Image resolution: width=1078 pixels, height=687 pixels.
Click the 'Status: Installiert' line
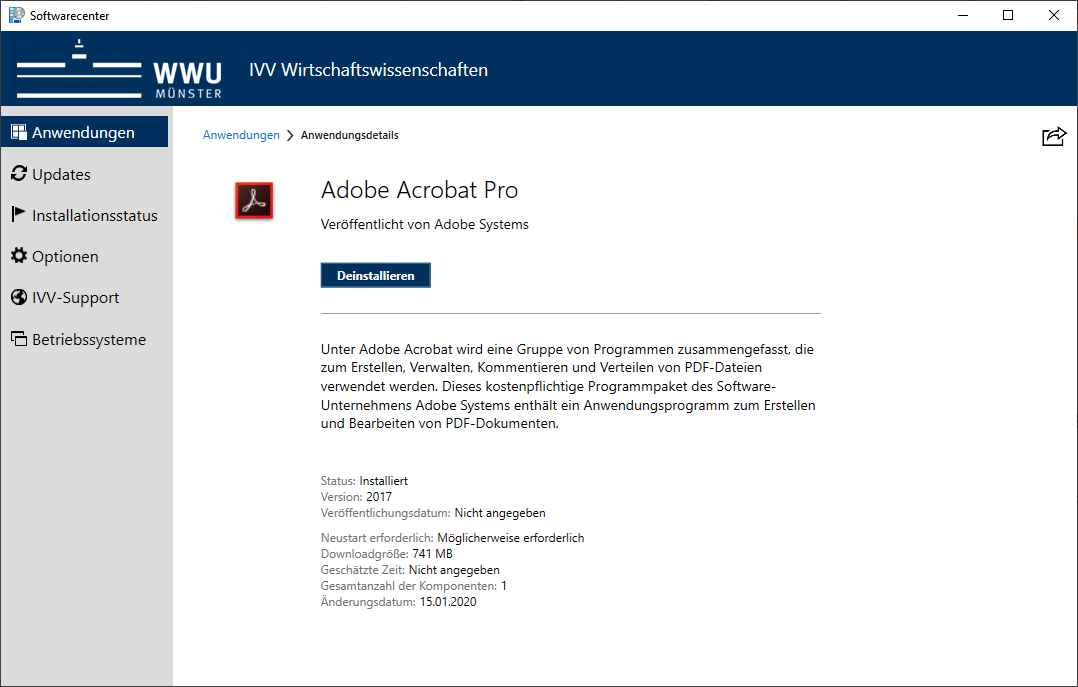[x=364, y=481]
